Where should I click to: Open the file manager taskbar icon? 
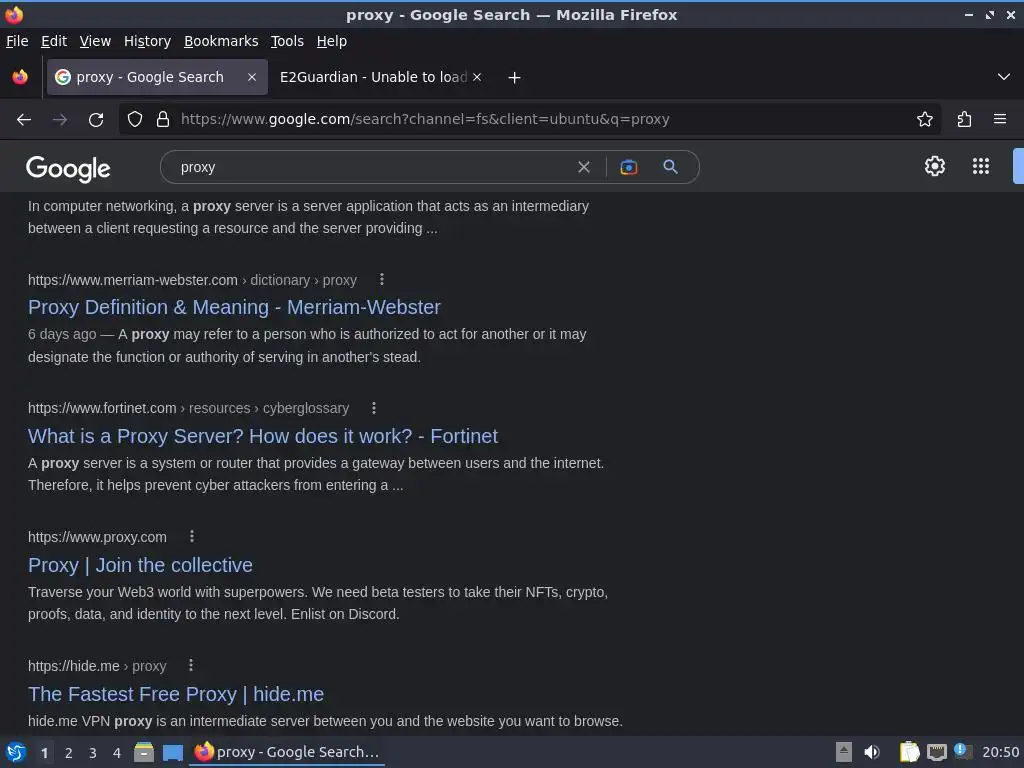144,752
